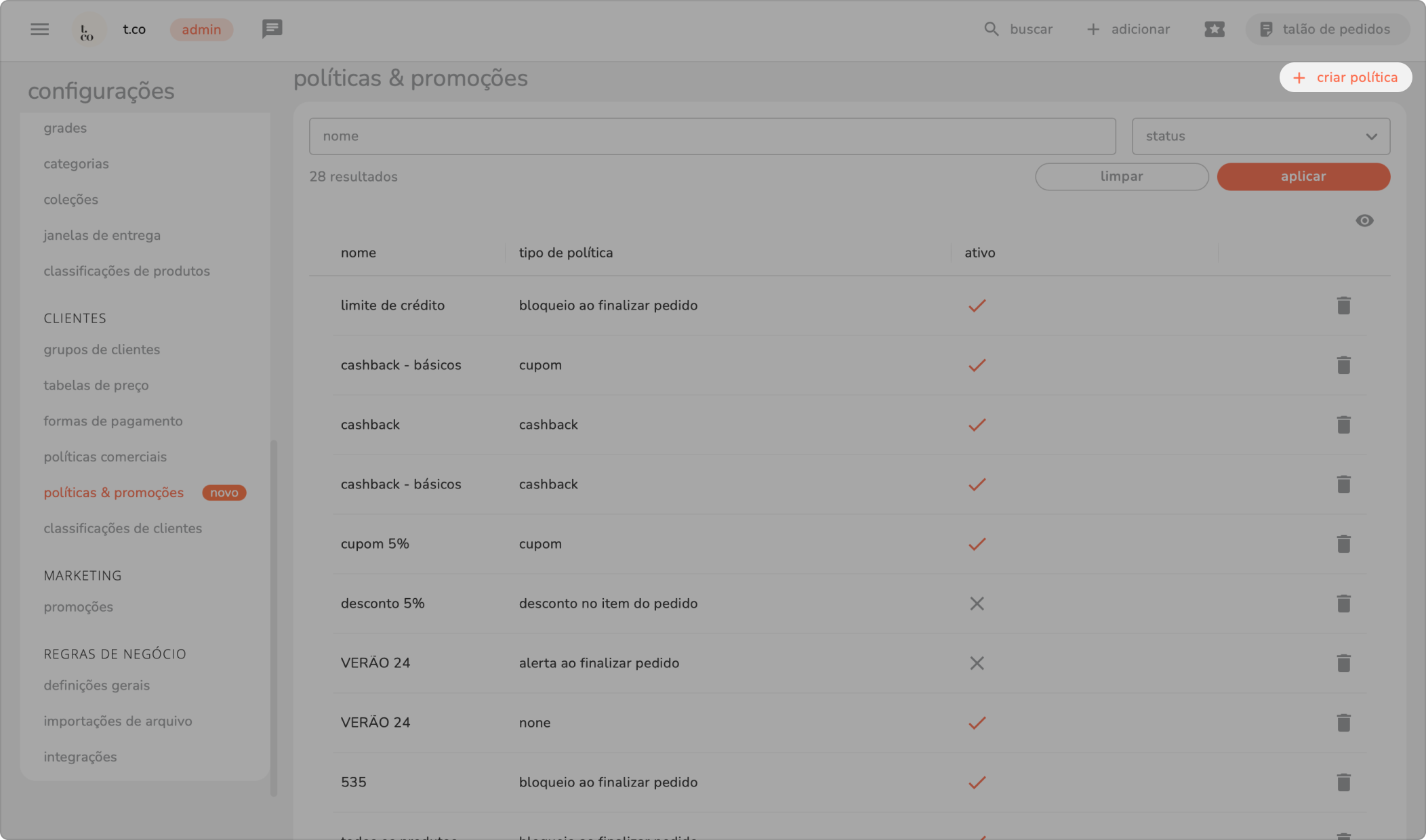Toggle active checkmark for cashback policy

977,425
